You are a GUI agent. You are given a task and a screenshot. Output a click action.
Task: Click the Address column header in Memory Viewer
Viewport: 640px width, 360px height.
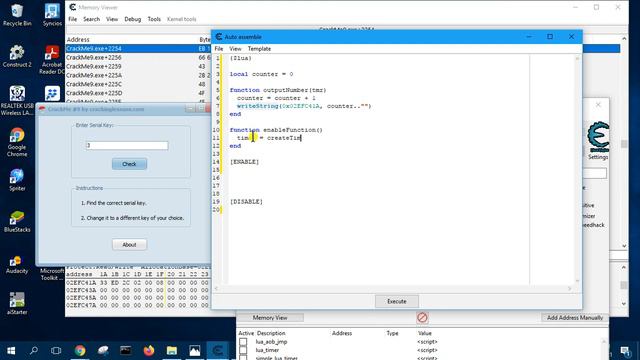[x=78, y=40]
